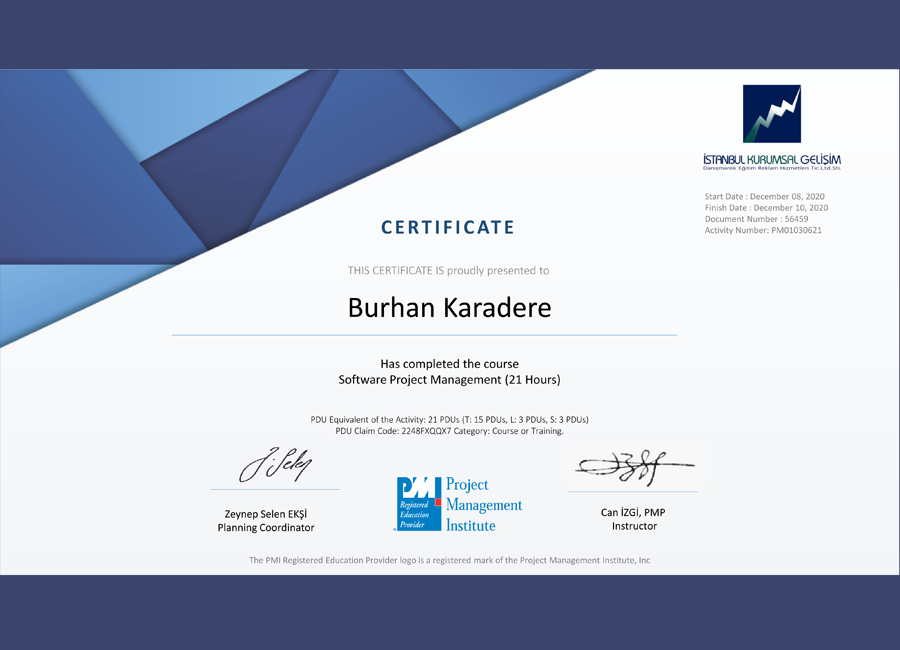900x650 pixels.
Task: Click the Document Number 56459 text
Action: (x=755, y=219)
